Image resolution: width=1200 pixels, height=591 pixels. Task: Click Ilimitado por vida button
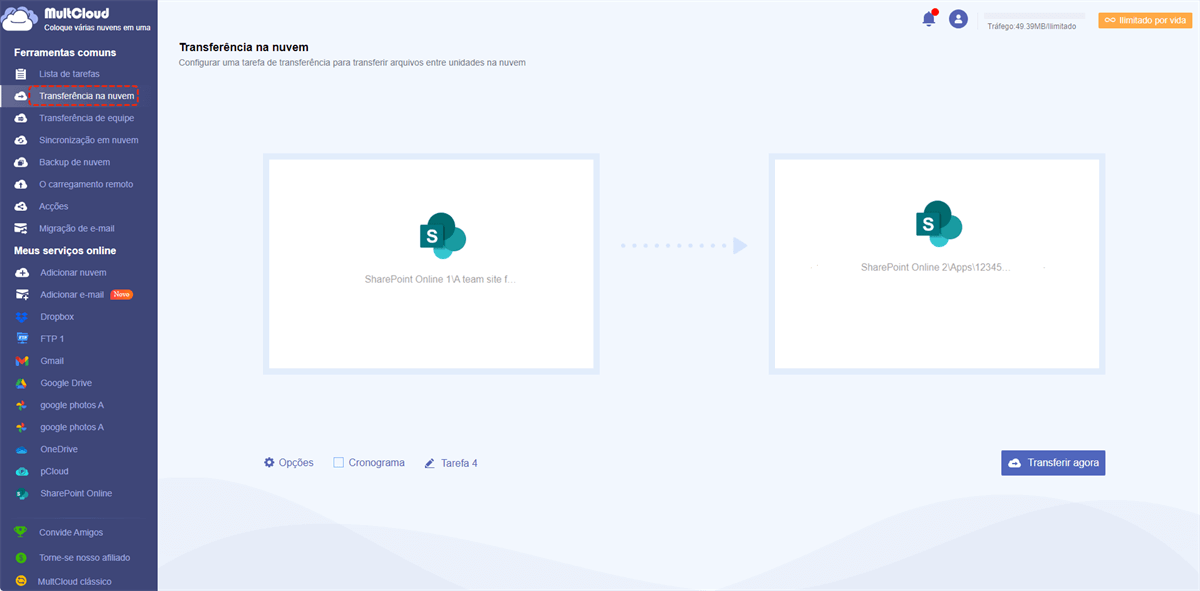(1145, 20)
